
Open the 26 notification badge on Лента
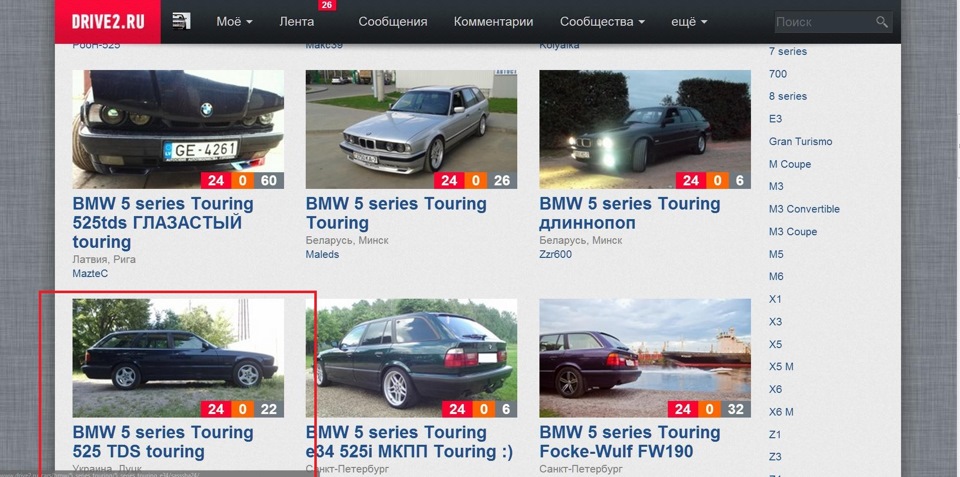click(x=327, y=6)
